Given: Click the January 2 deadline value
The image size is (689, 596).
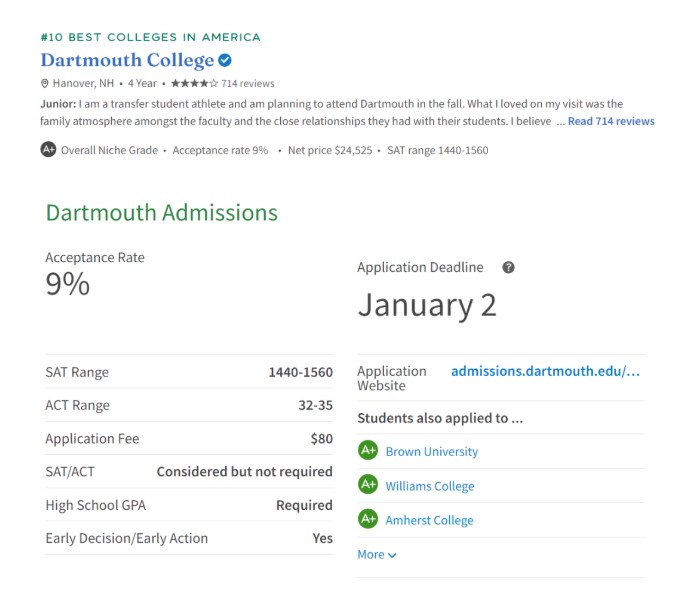Looking at the screenshot, I should [x=427, y=305].
